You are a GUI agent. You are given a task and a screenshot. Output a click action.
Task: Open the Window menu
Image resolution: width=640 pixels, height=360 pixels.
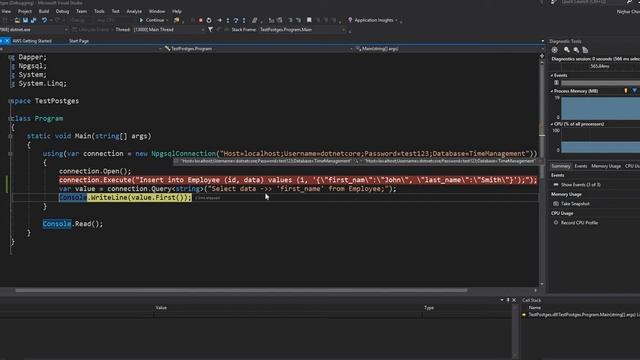[x=157, y=11]
